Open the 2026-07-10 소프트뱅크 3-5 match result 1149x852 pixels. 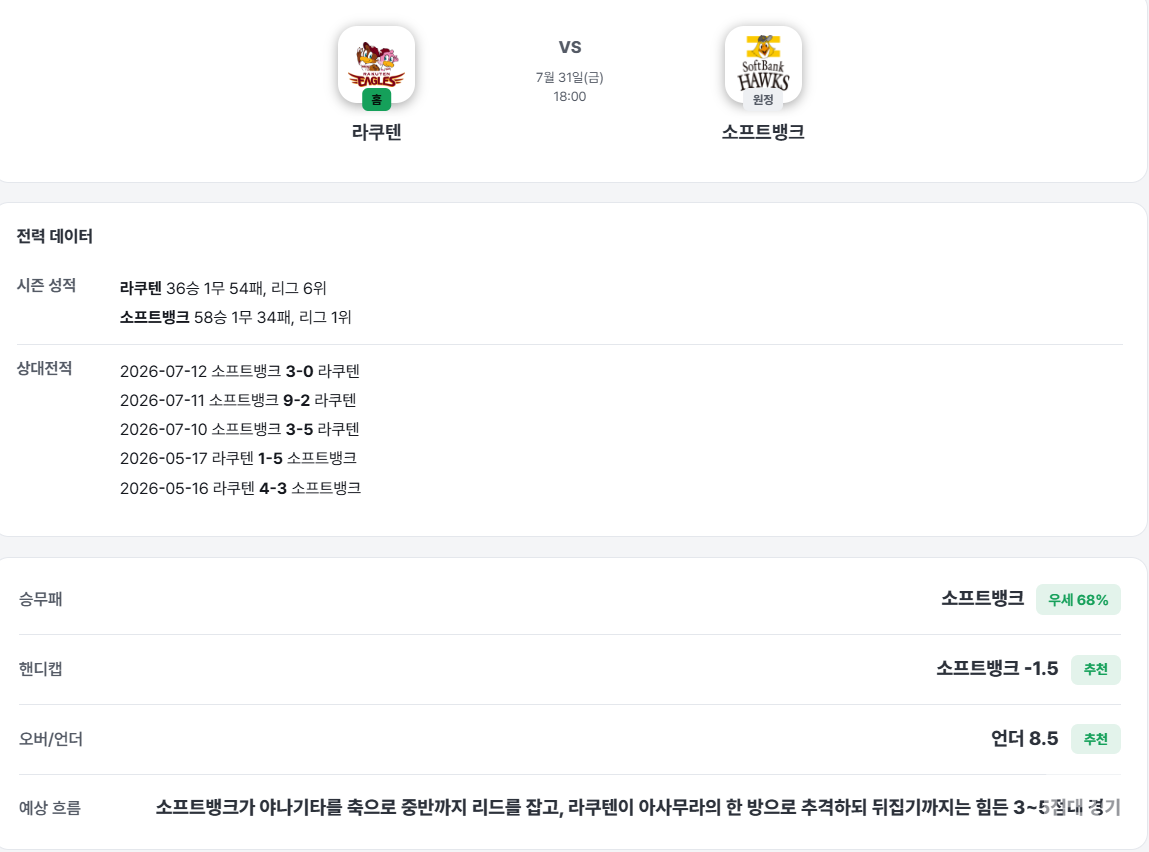click(240, 429)
